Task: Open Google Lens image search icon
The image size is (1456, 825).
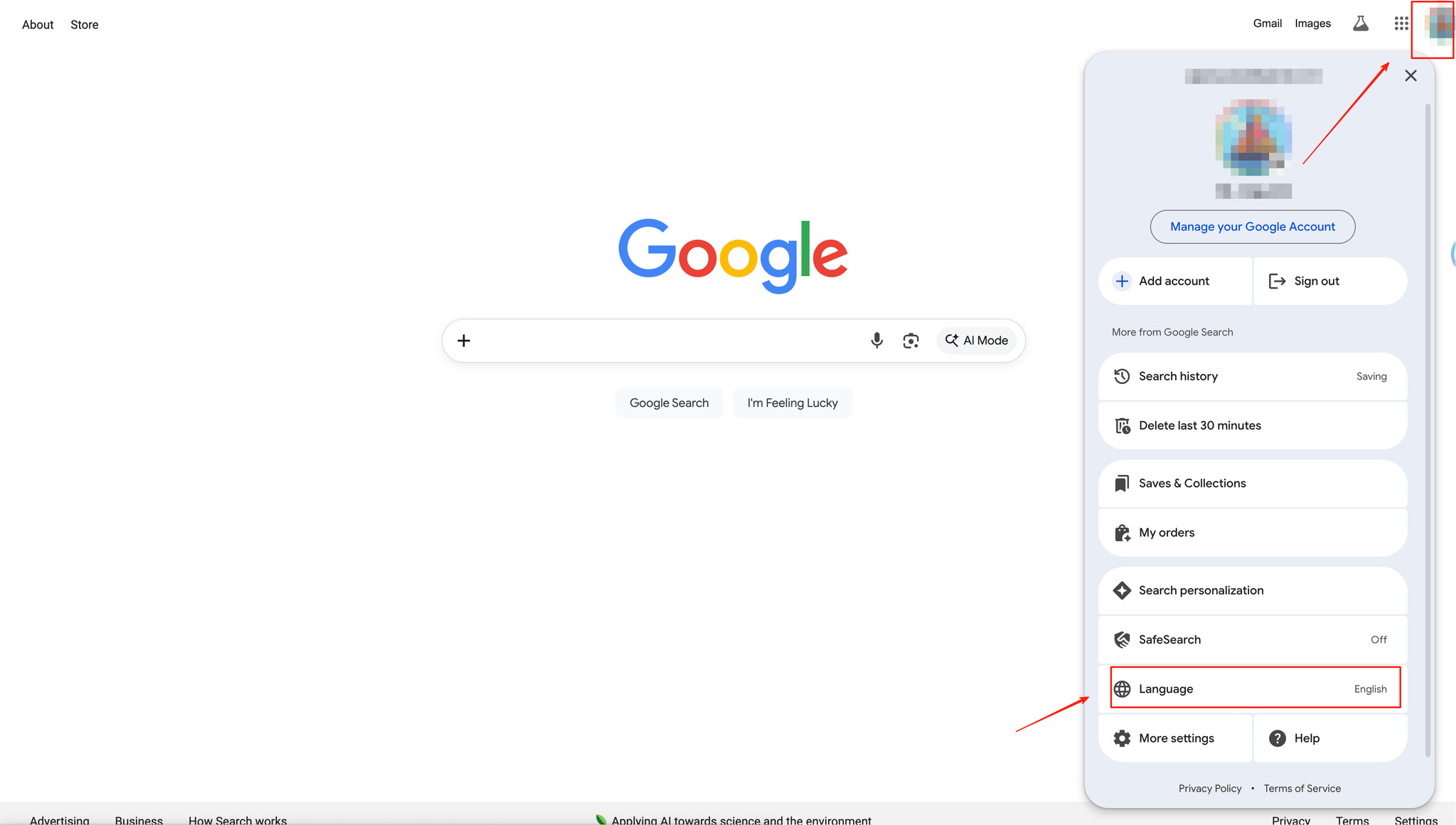Action: point(911,341)
